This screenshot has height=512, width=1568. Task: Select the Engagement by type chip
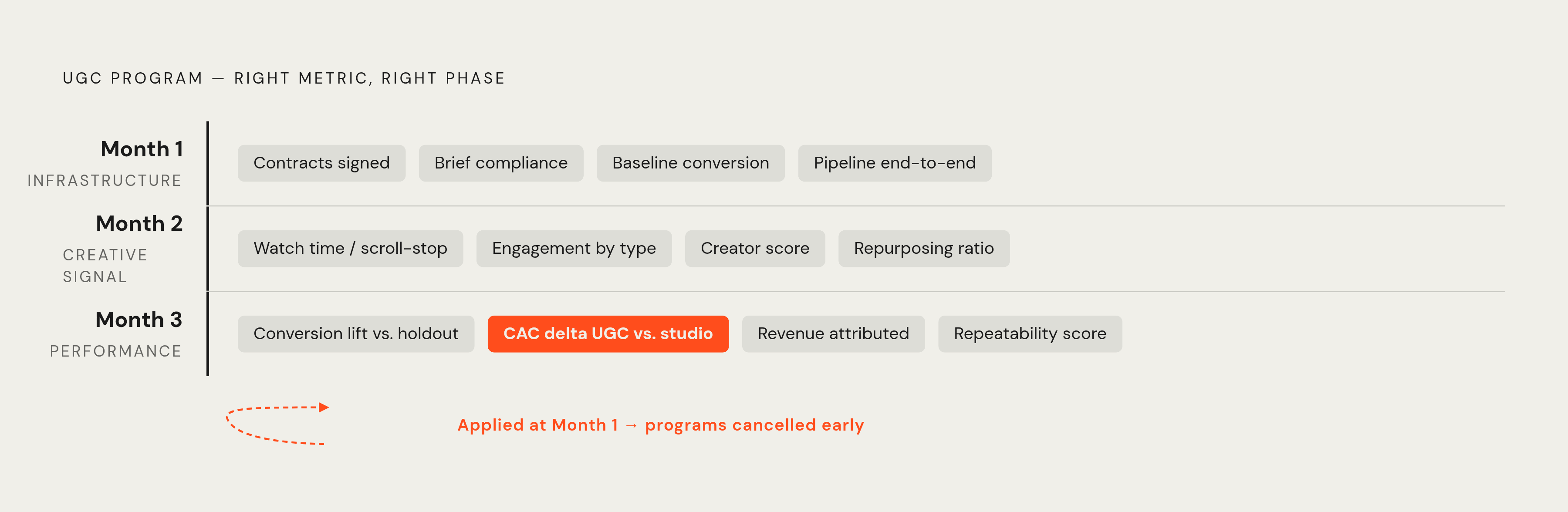click(573, 249)
